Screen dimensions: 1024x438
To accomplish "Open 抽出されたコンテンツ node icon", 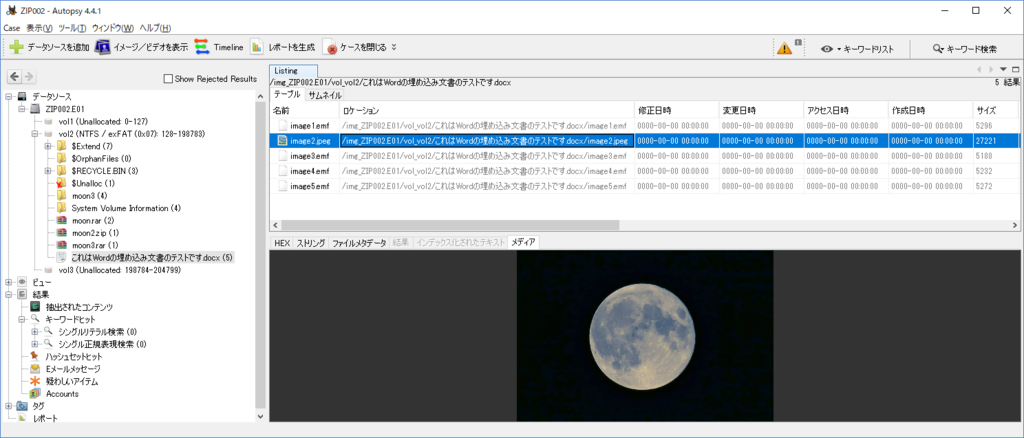I will [36, 307].
